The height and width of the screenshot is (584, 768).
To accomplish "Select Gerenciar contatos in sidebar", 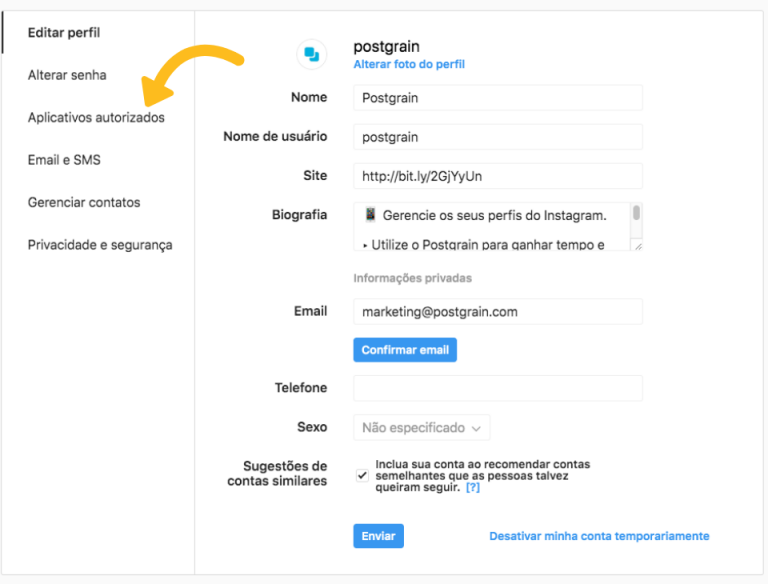I will tap(84, 202).
